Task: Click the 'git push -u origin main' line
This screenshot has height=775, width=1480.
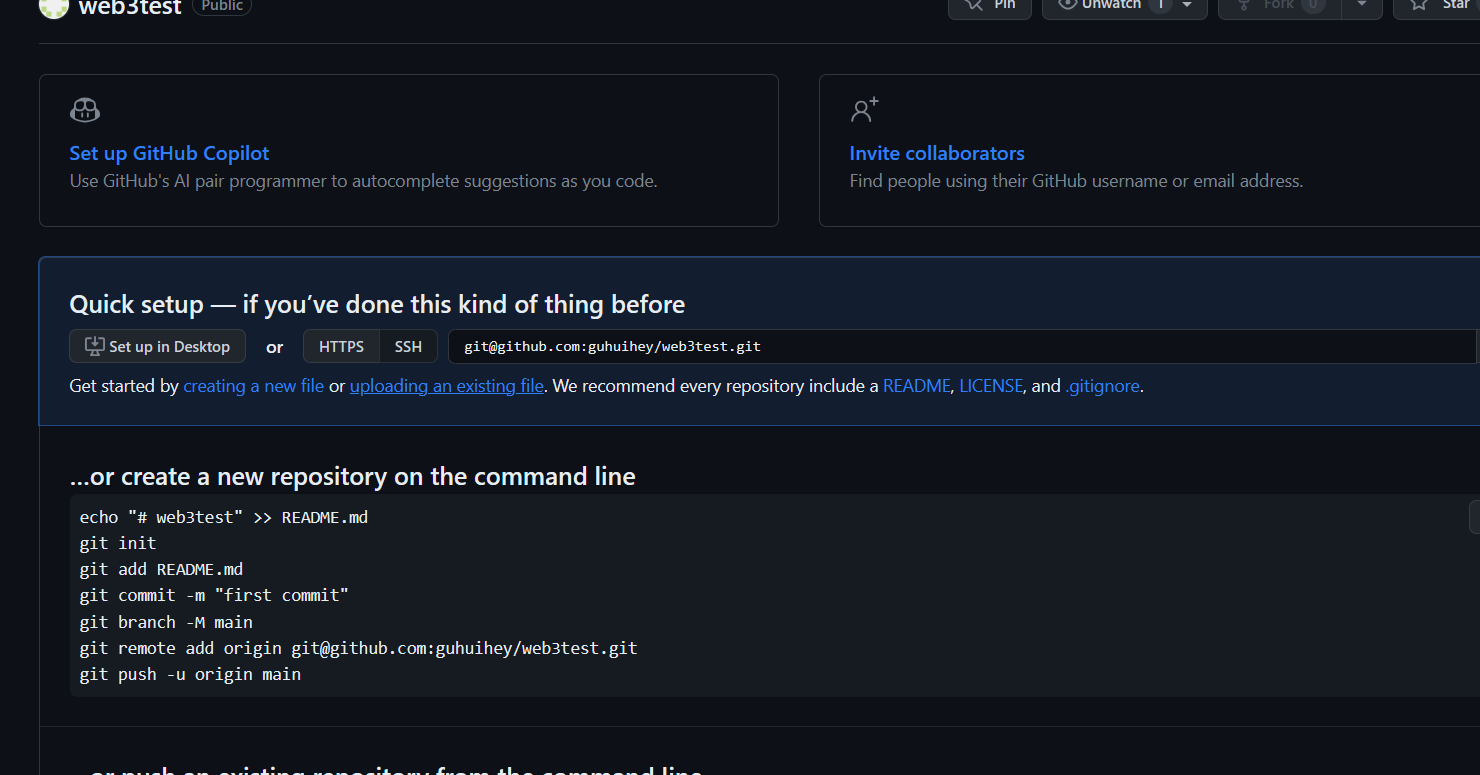Action: [190, 674]
